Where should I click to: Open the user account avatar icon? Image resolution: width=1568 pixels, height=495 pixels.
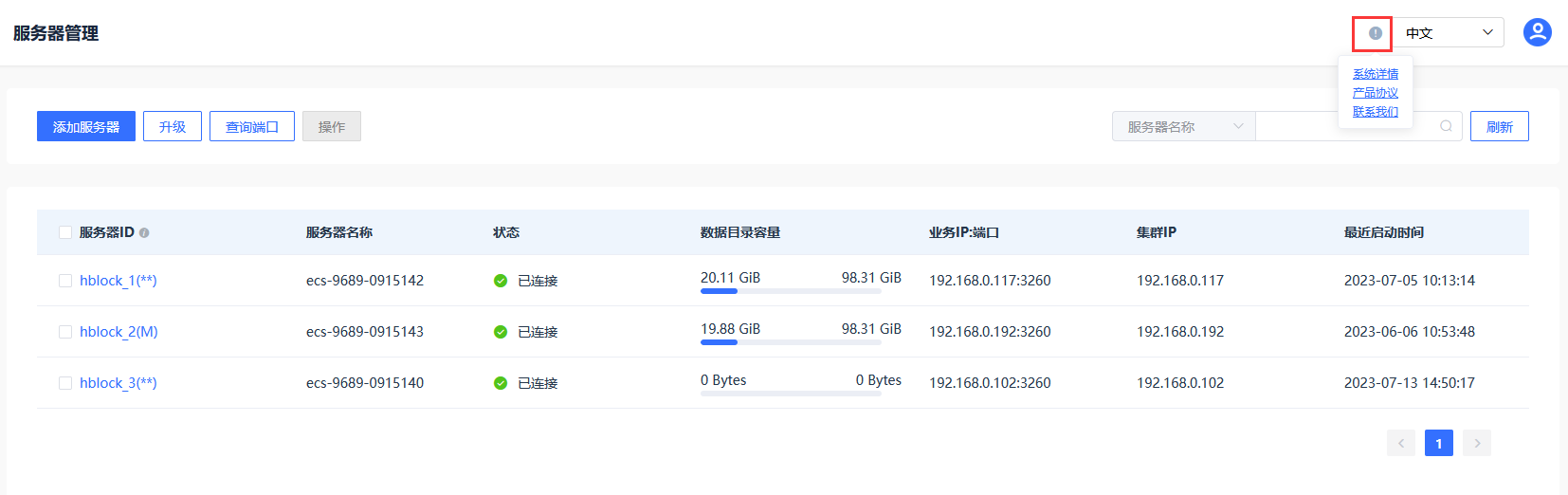click(x=1537, y=32)
